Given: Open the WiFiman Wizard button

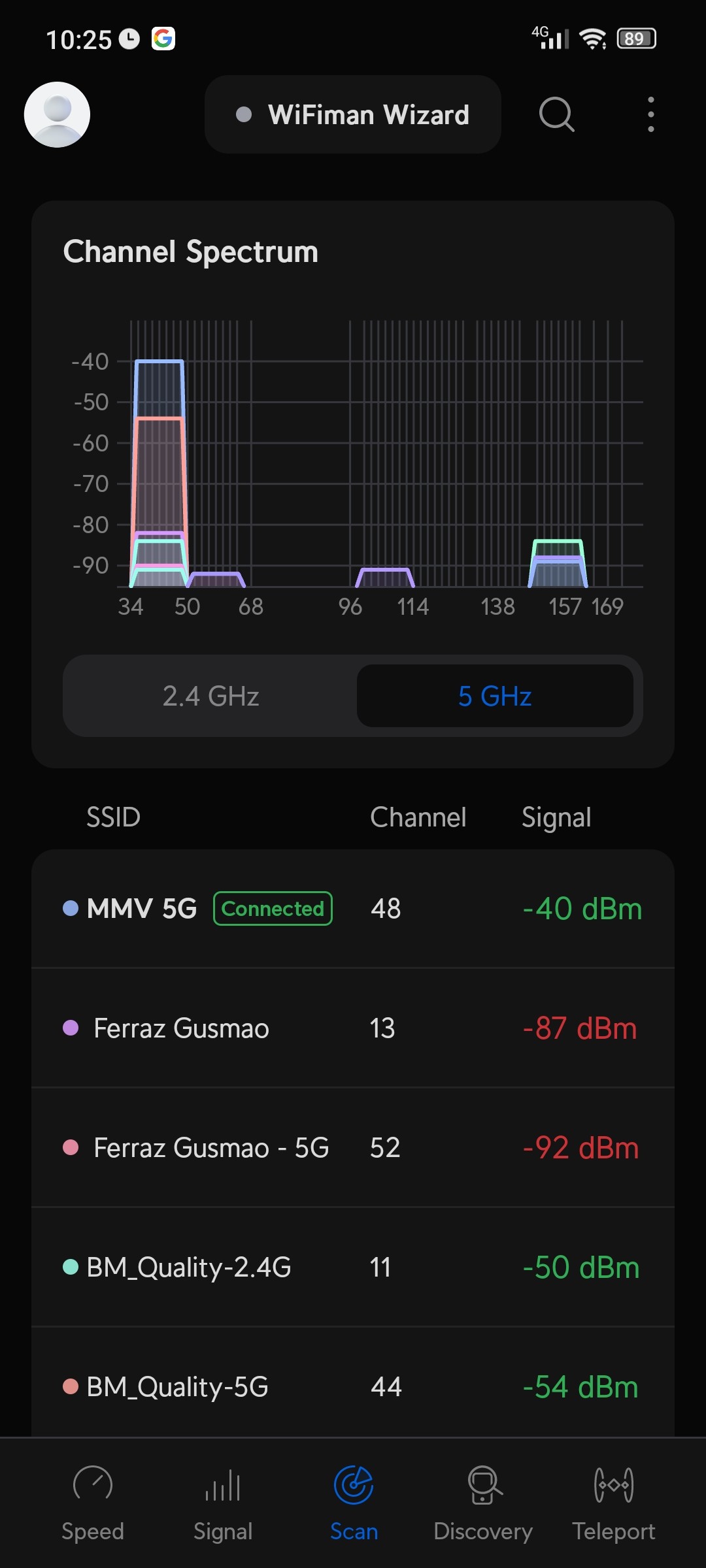Looking at the screenshot, I should (353, 115).
